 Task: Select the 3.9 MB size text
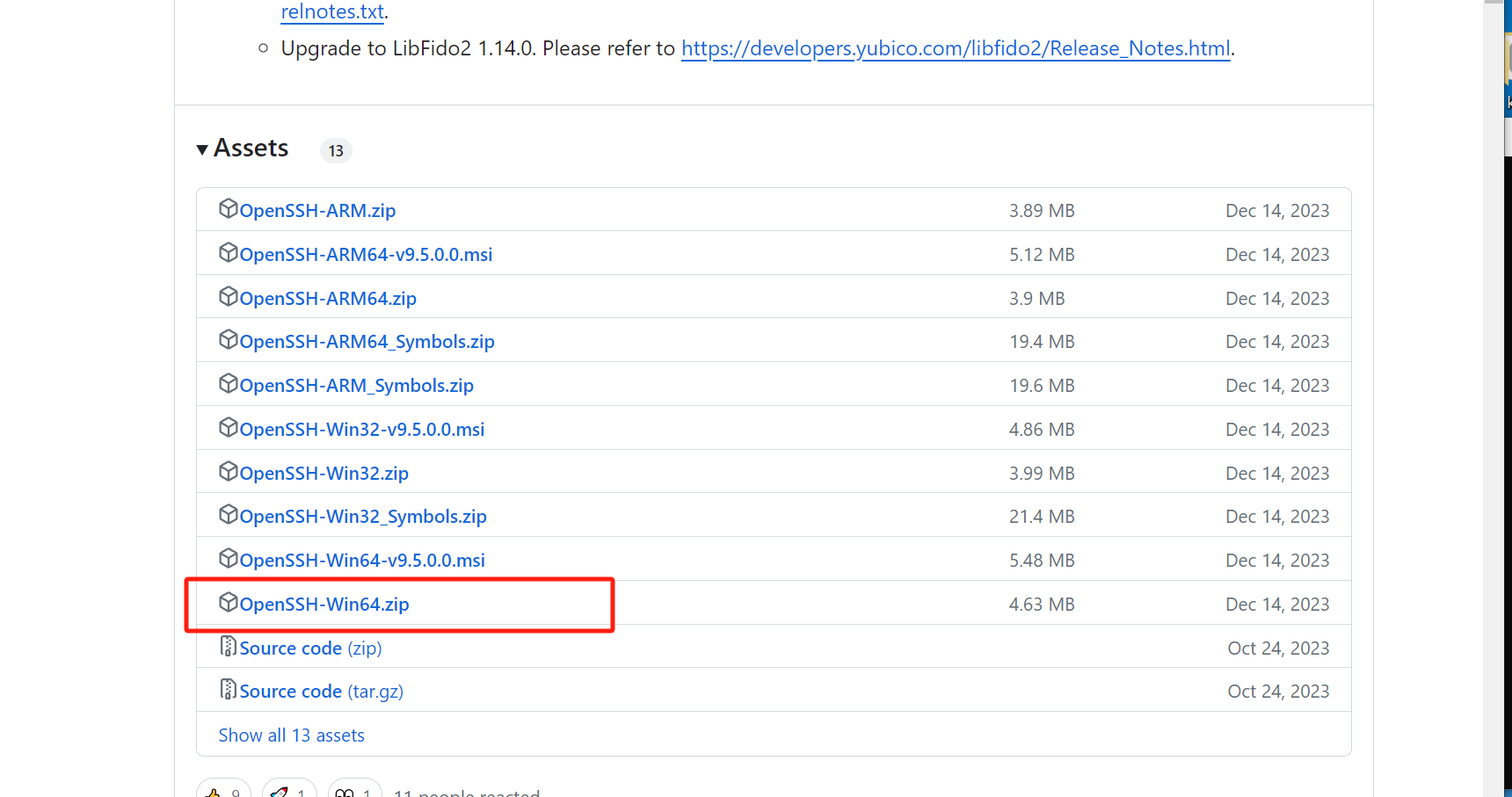(1037, 299)
